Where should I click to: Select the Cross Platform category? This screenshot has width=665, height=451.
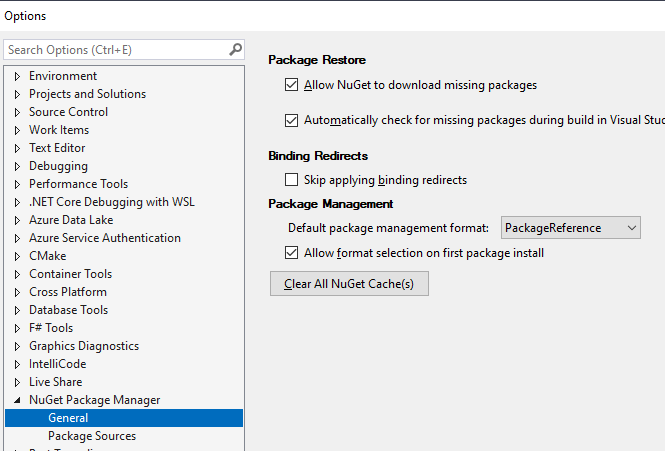(x=68, y=292)
